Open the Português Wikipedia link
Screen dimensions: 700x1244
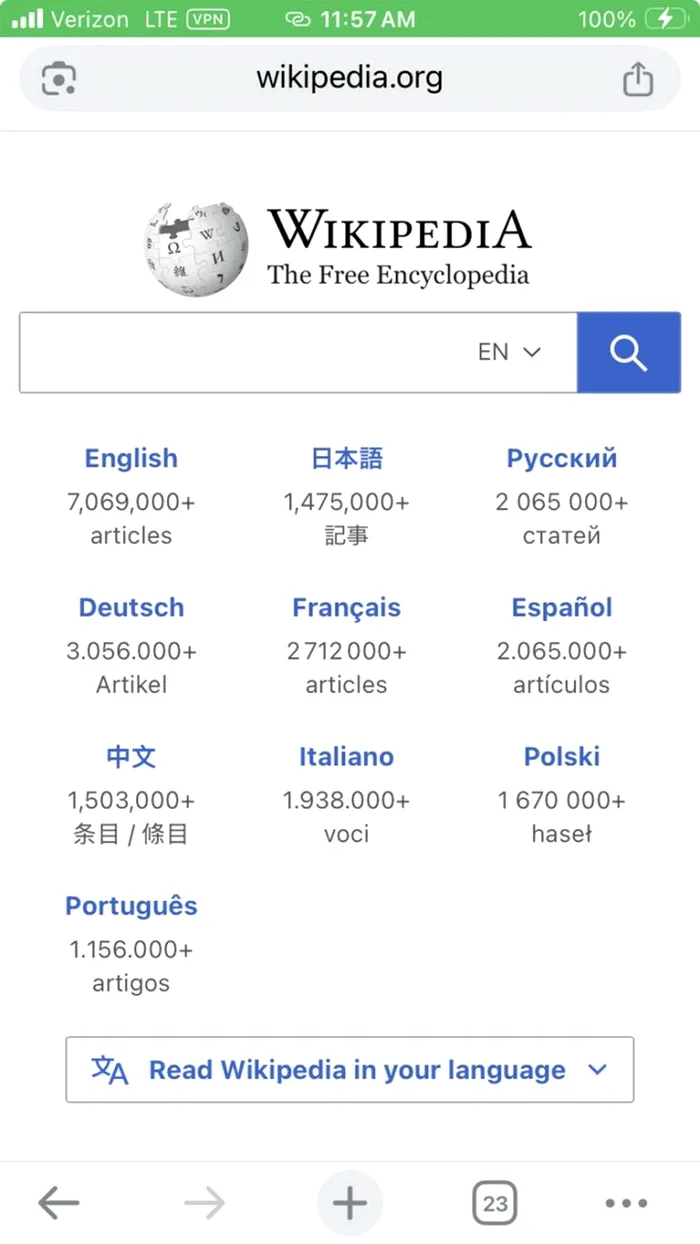coord(131,906)
